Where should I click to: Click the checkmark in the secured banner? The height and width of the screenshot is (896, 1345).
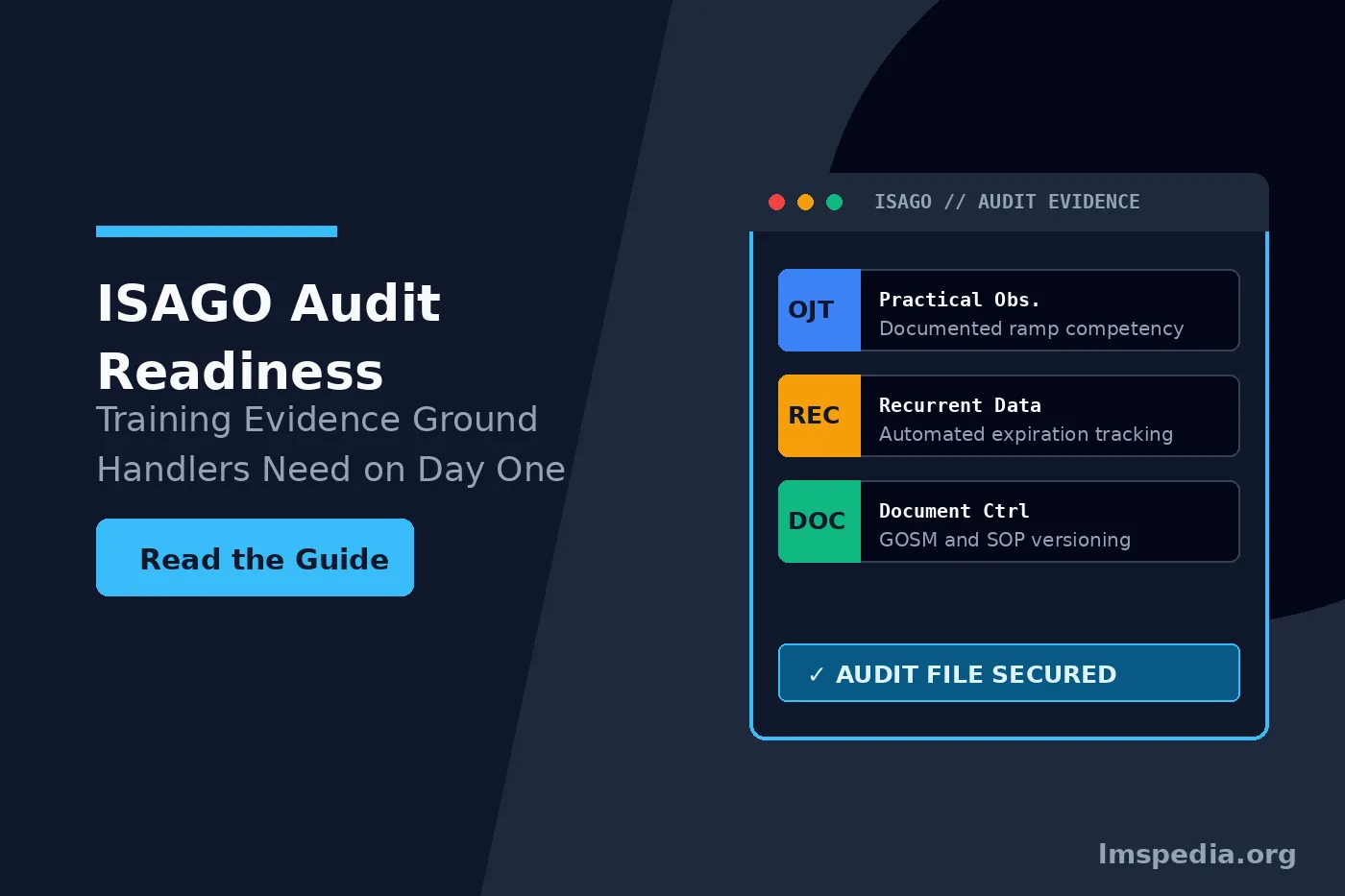point(817,675)
